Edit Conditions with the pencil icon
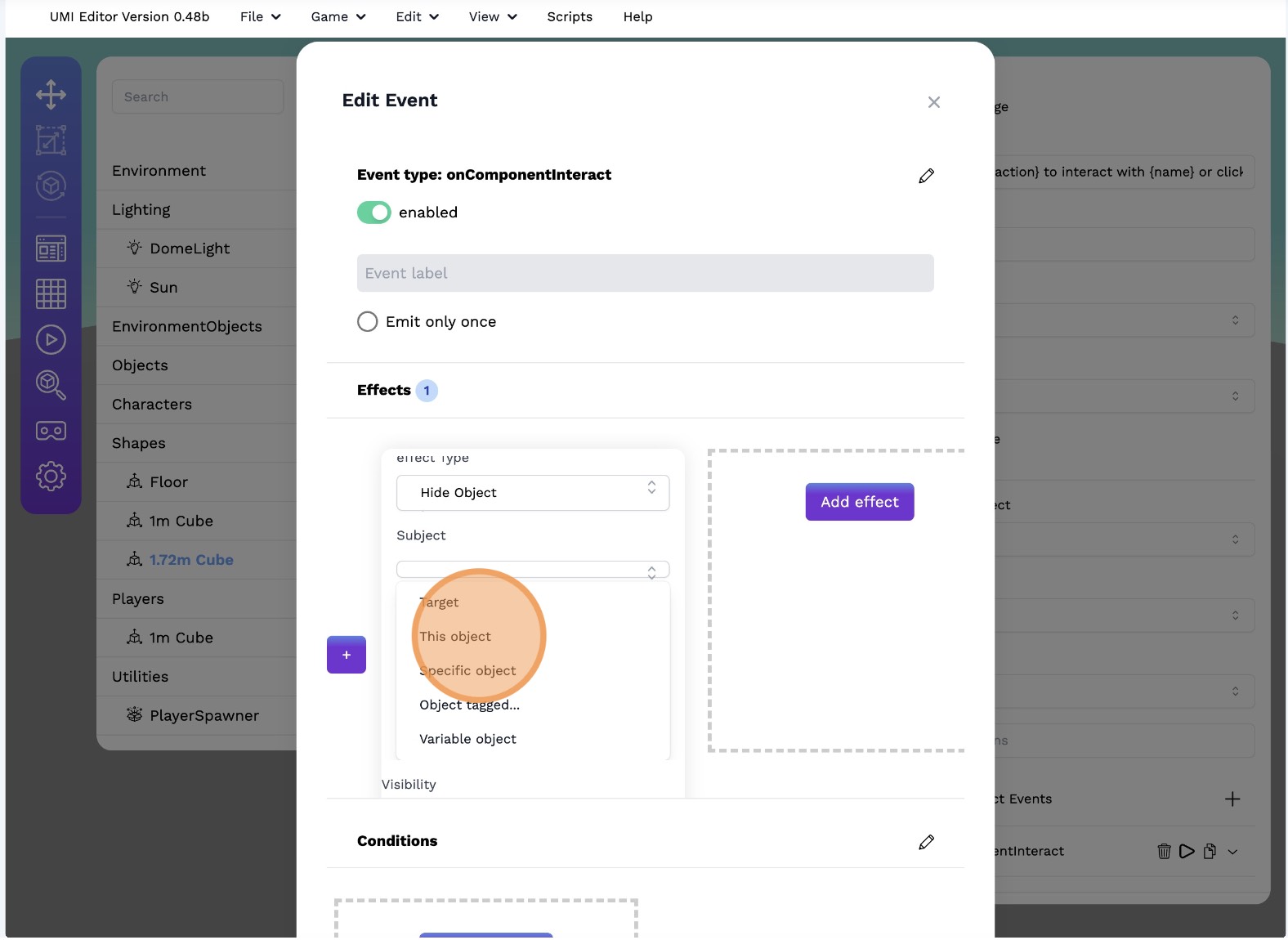Viewport: 1288px width, 940px height. [x=926, y=842]
